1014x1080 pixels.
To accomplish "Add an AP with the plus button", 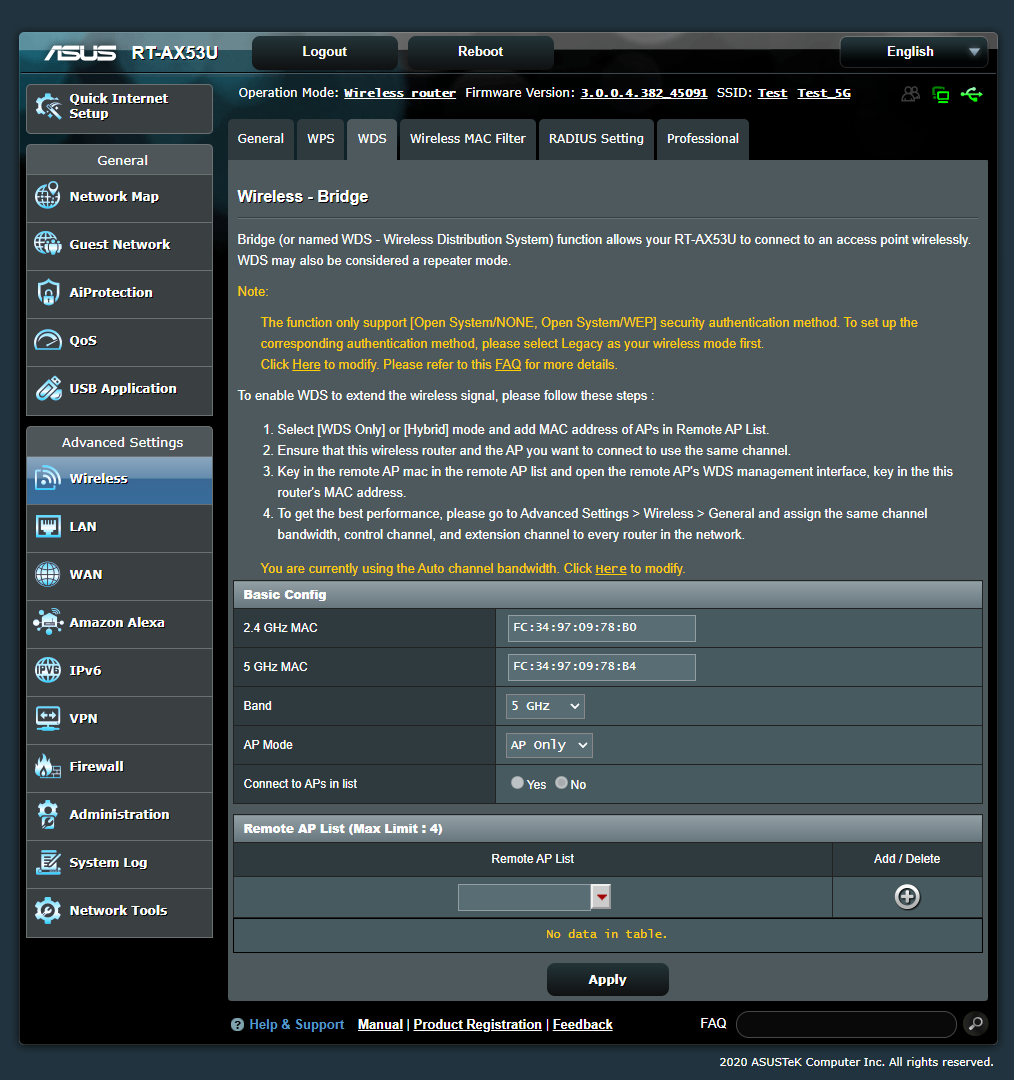I will tap(906, 896).
